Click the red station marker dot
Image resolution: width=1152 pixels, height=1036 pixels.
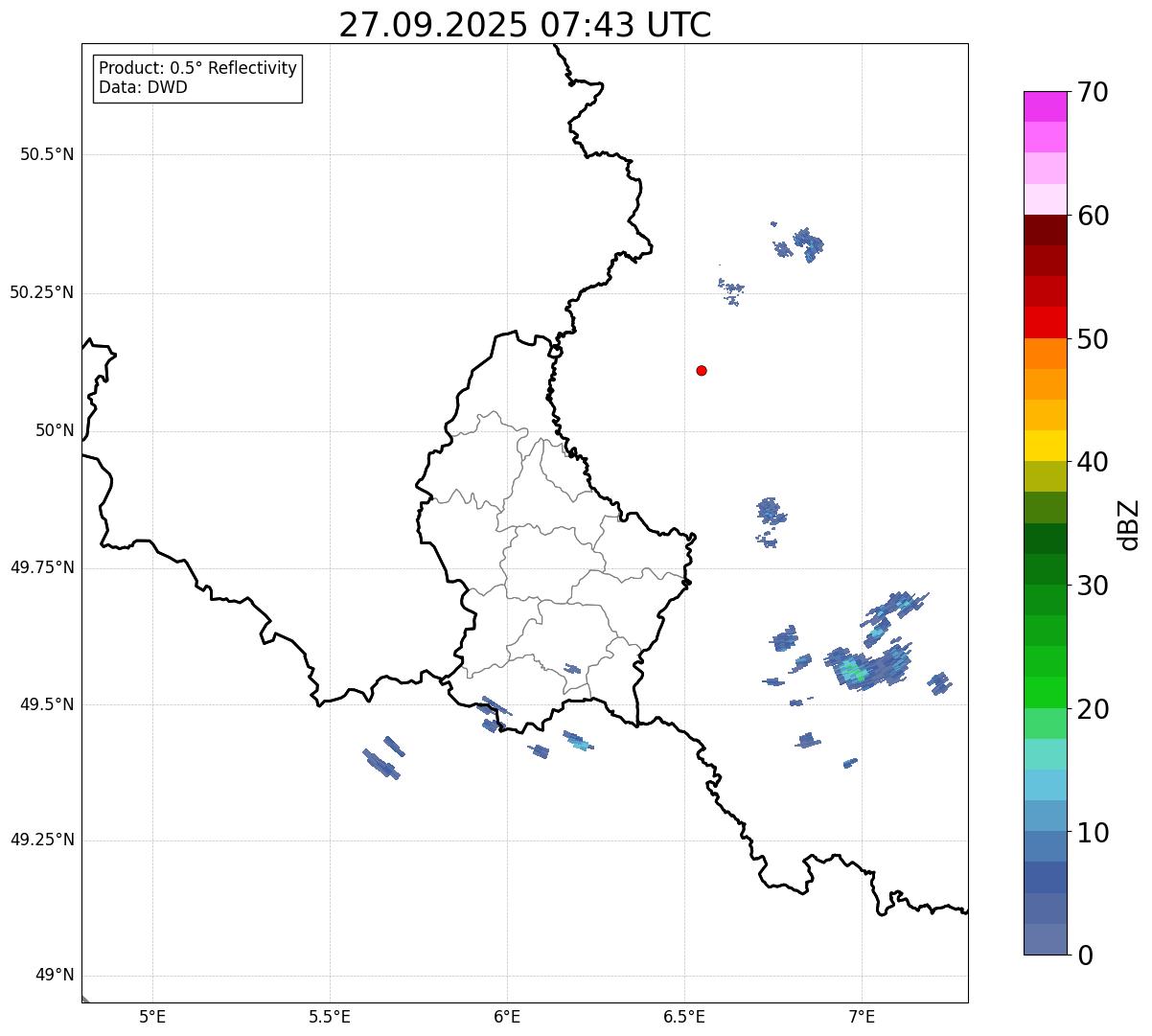[x=702, y=370]
